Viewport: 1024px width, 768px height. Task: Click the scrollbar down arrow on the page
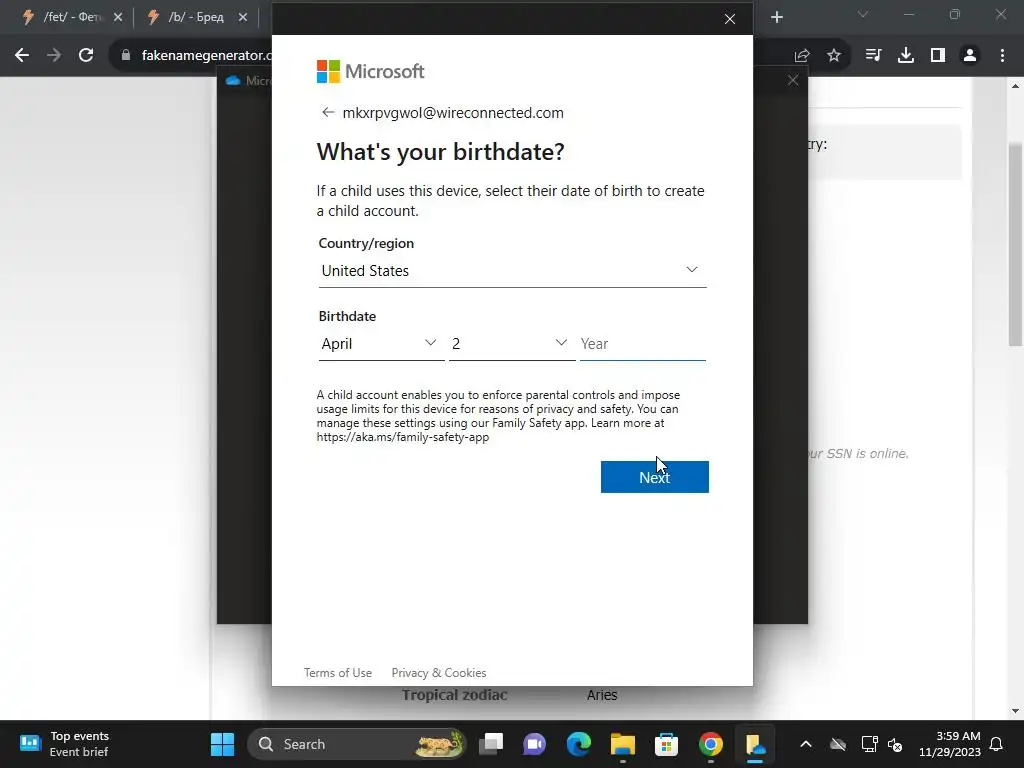point(1015,711)
